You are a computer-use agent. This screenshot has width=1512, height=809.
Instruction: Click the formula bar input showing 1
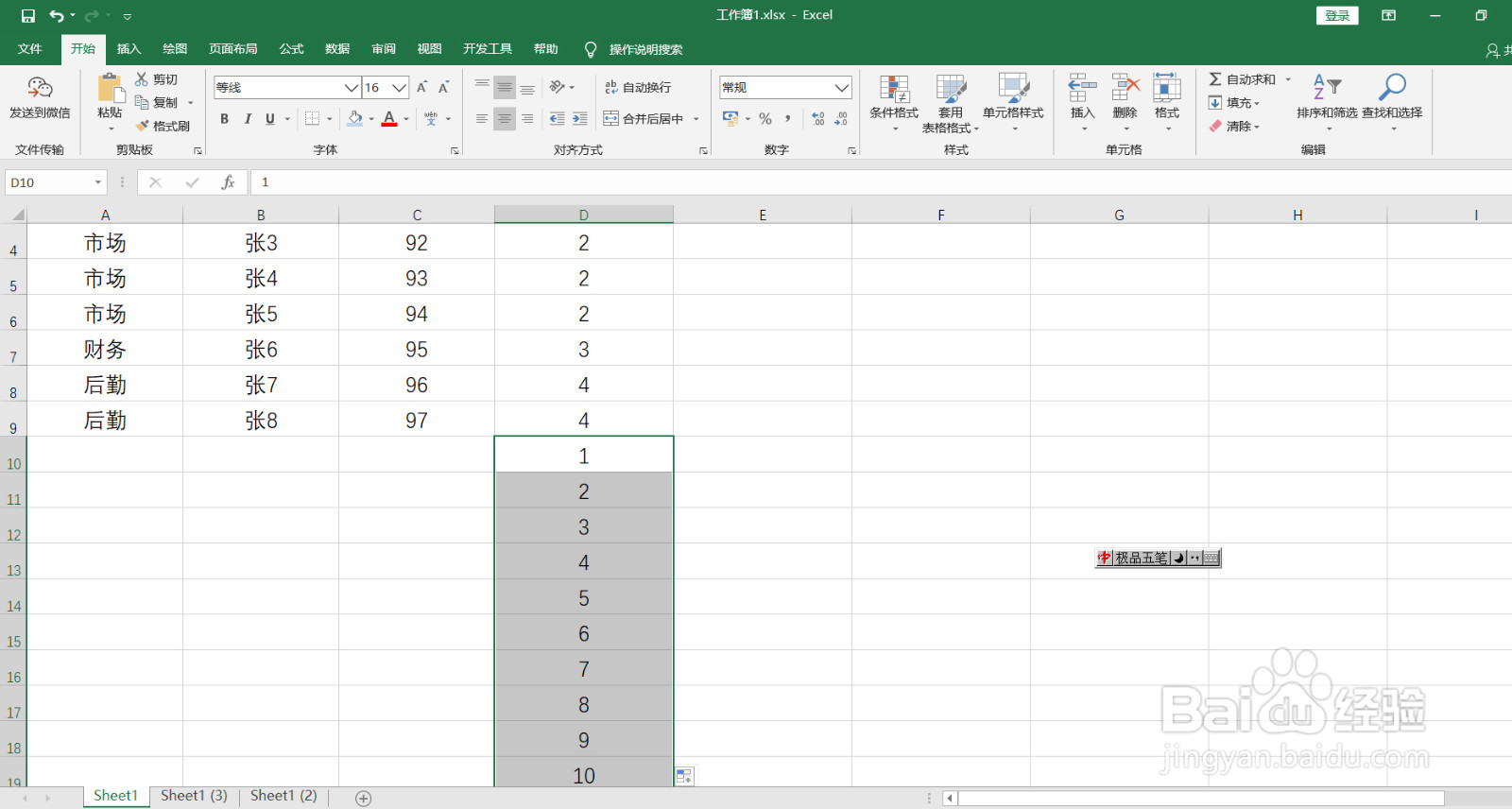[x=879, y=182]
